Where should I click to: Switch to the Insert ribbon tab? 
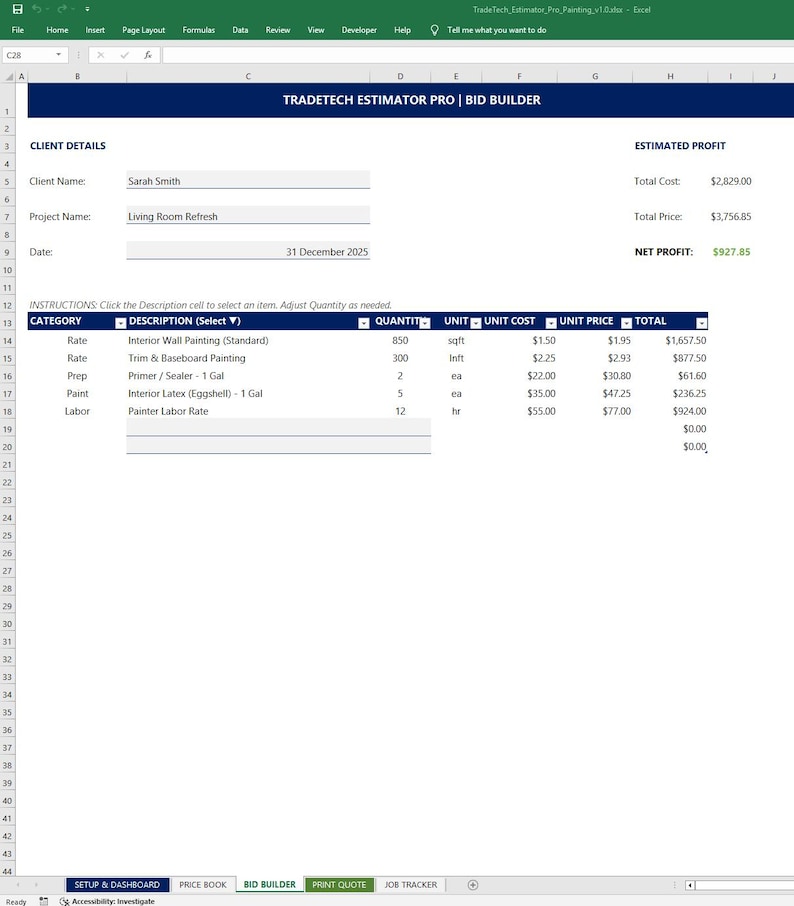[x=95, y=30]
